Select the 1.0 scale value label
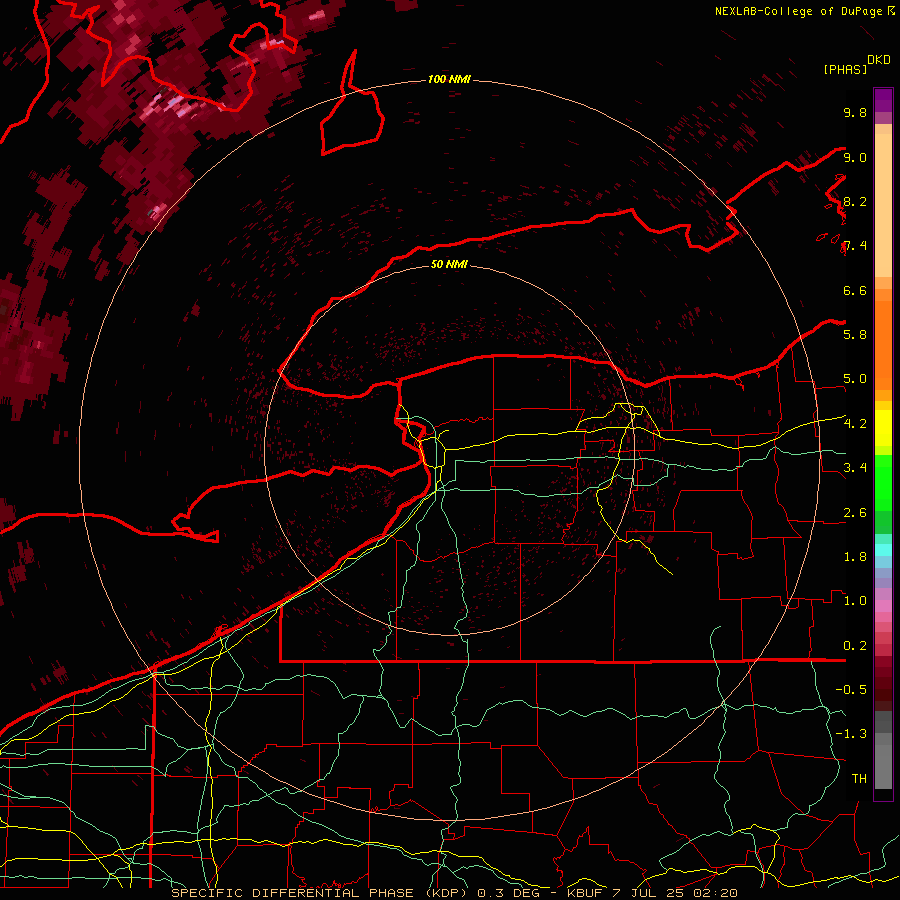Viewport: 900px width, 900px height. pyautogui.click(x=855, y=600)
